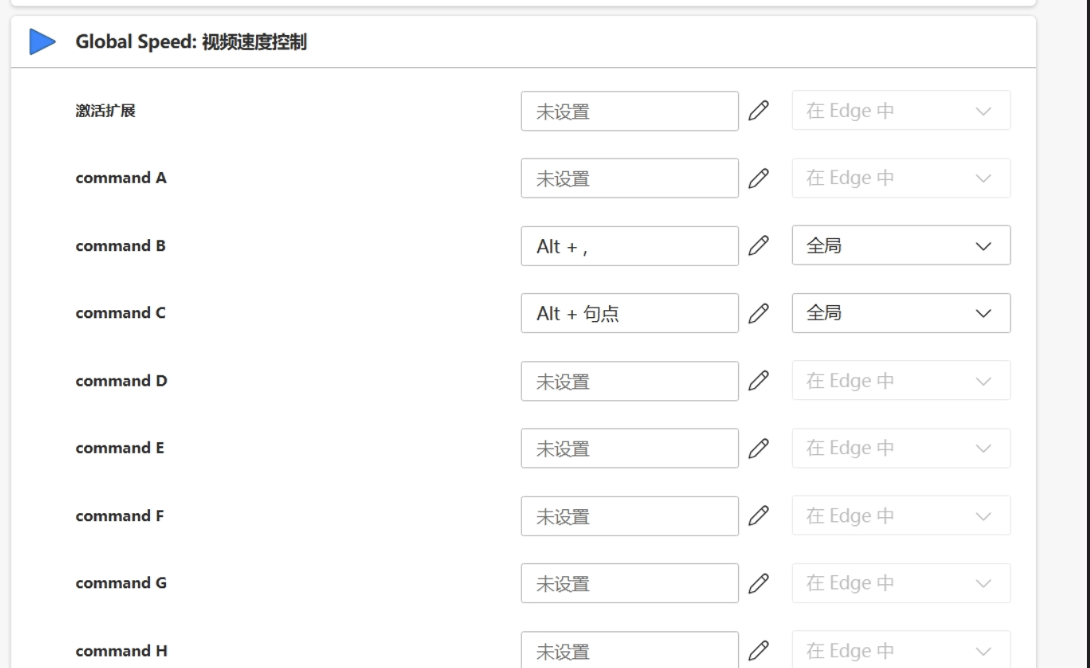
Task: Click the command E label
Action: pos(120,448)
